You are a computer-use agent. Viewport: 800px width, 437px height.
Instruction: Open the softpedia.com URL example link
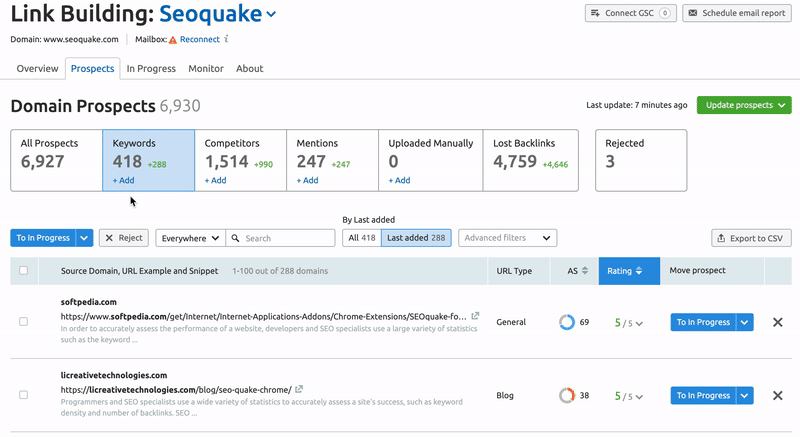coord(263,316)
